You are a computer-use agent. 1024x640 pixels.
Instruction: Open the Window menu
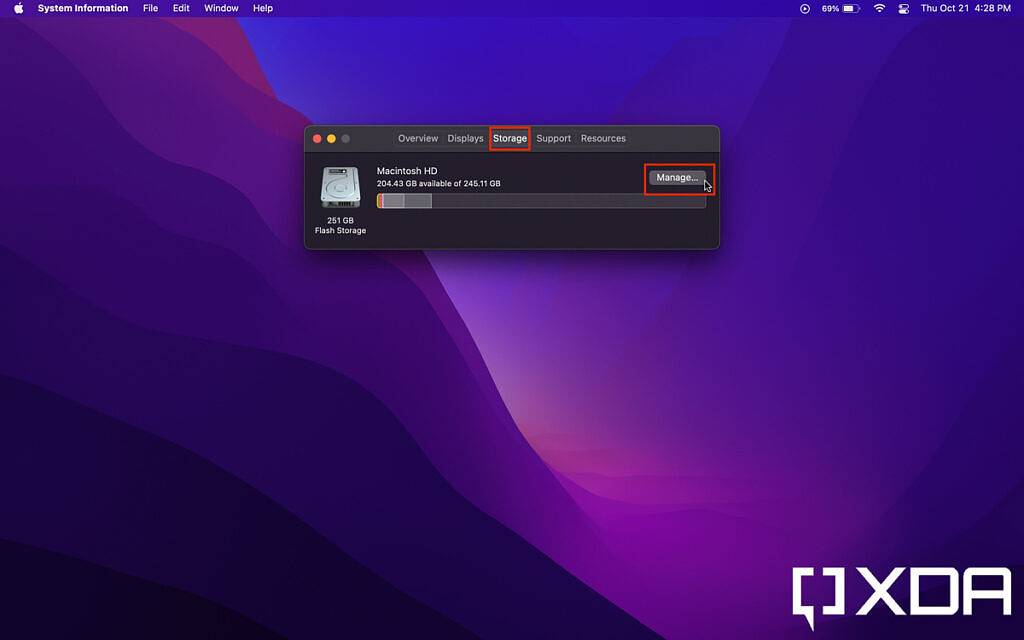click(x=220, y=8)
